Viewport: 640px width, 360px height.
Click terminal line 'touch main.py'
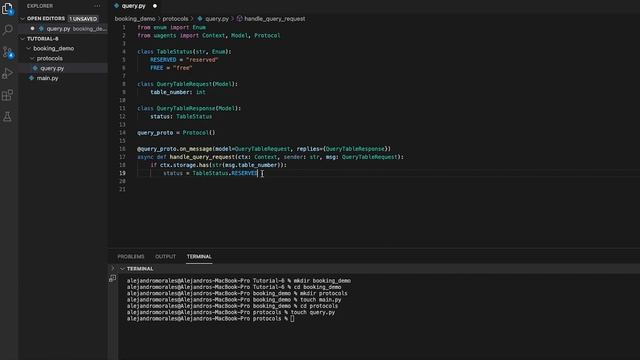click(x=234, y=300)
